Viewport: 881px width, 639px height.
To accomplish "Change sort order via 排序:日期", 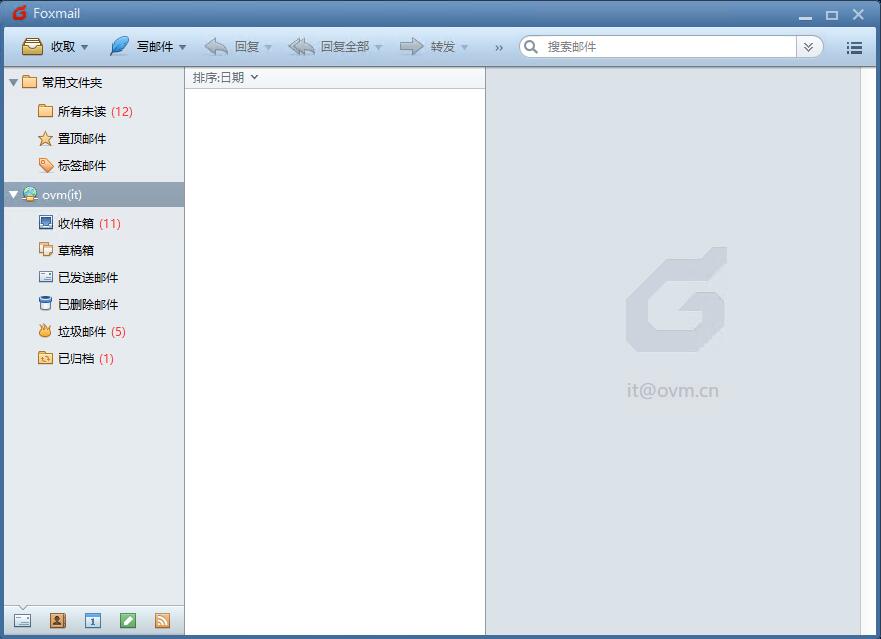I will tap(225, 78).
